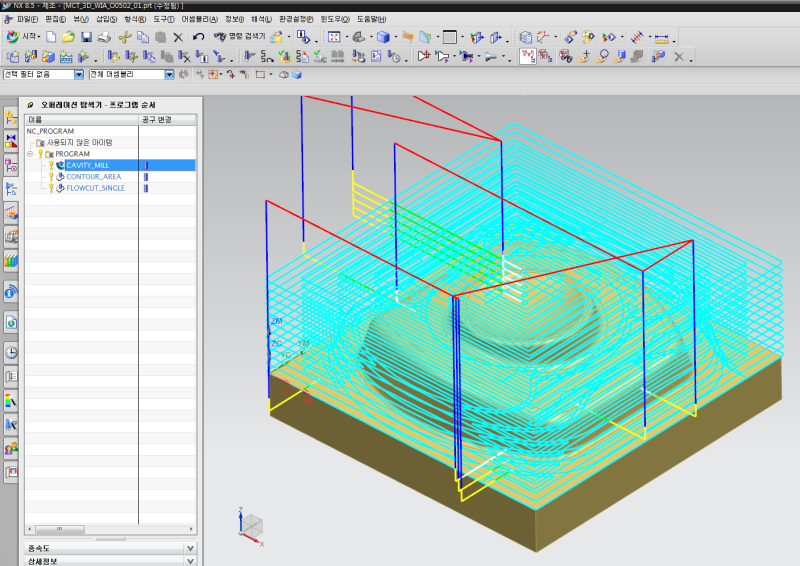Screen dimensions: 800x566
Task: Click the Undo arrow icon
Action: [199, 37]
